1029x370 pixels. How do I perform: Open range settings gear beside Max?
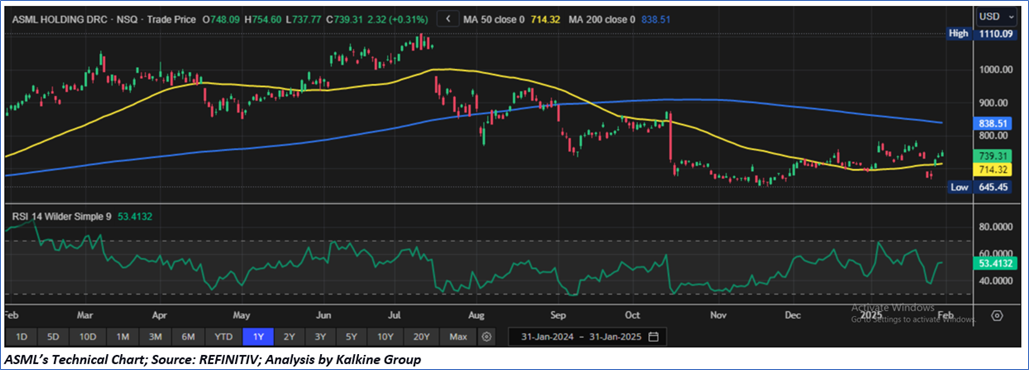486,337
